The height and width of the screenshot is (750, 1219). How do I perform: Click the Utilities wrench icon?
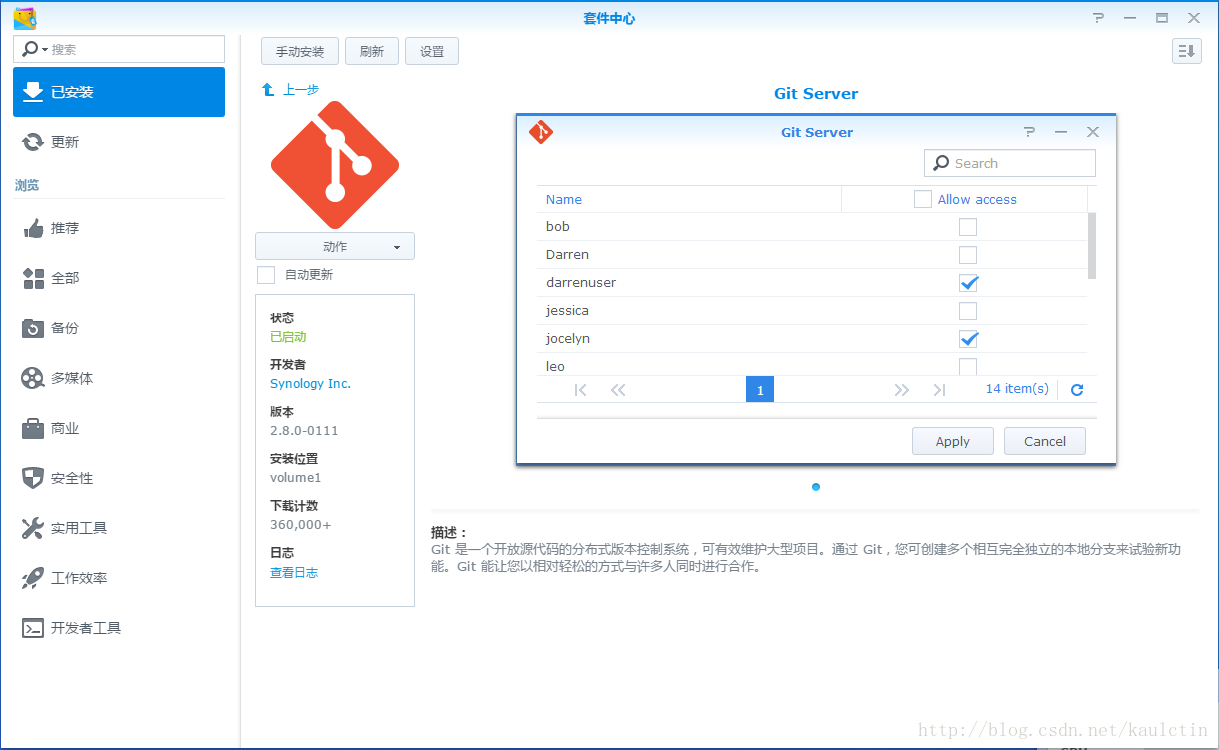coord(33,528)
